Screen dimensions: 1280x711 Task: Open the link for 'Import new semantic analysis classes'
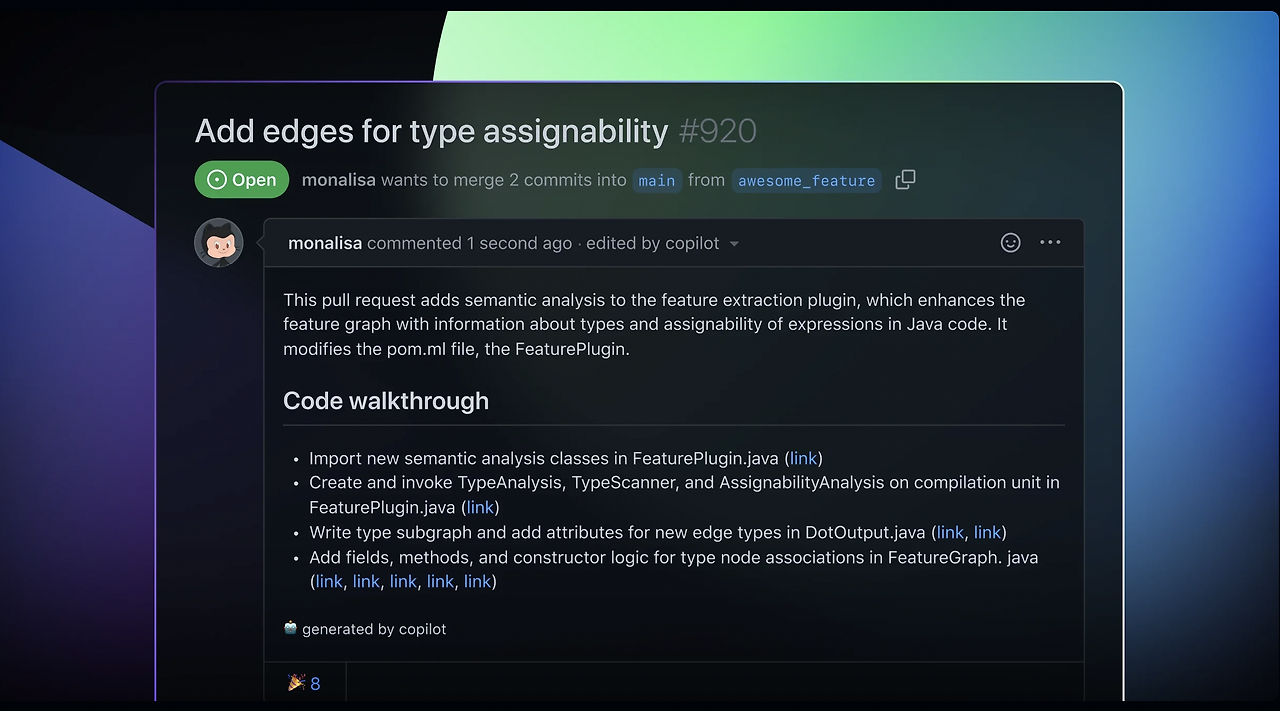click(803, 458)
